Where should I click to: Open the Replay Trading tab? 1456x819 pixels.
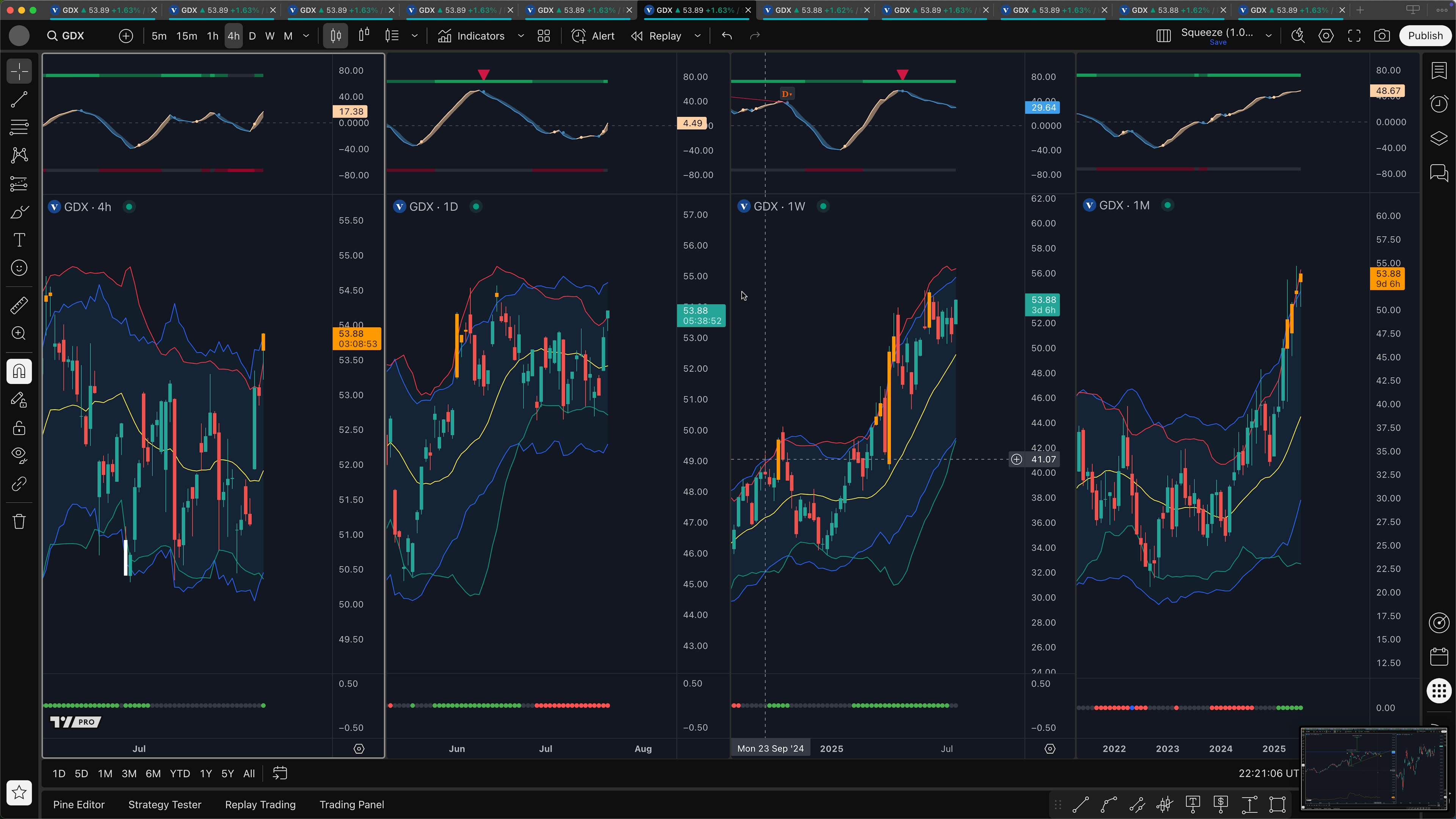(260, 805)
